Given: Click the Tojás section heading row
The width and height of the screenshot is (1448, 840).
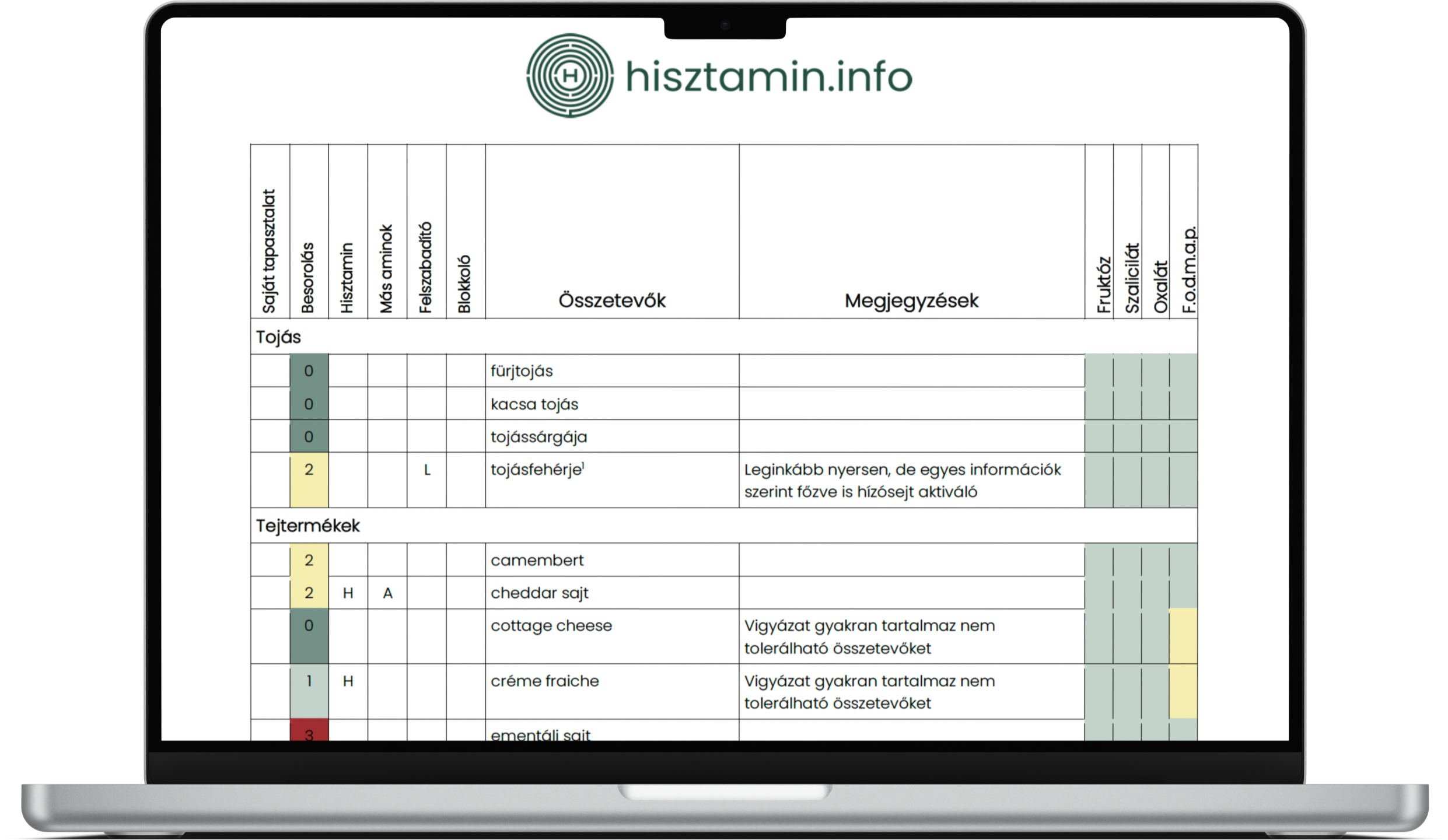Looking at the screenshot, I should [x=279, y=337].
